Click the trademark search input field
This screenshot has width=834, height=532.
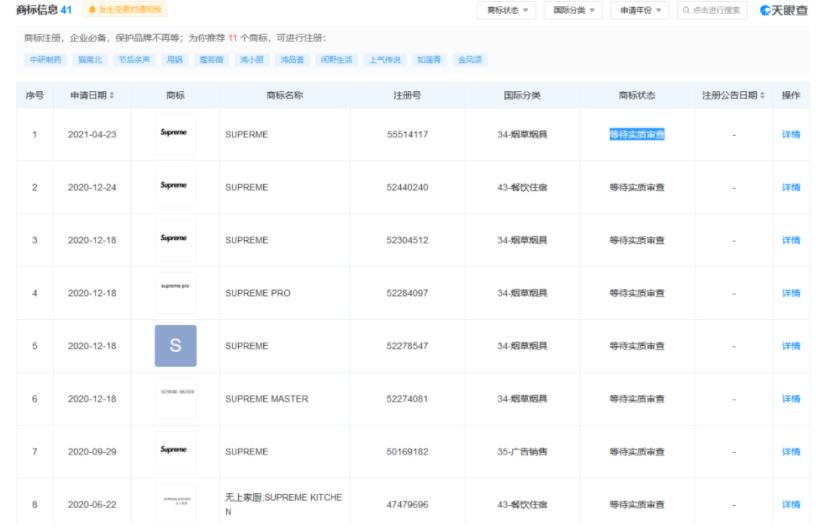click(712, 10)
